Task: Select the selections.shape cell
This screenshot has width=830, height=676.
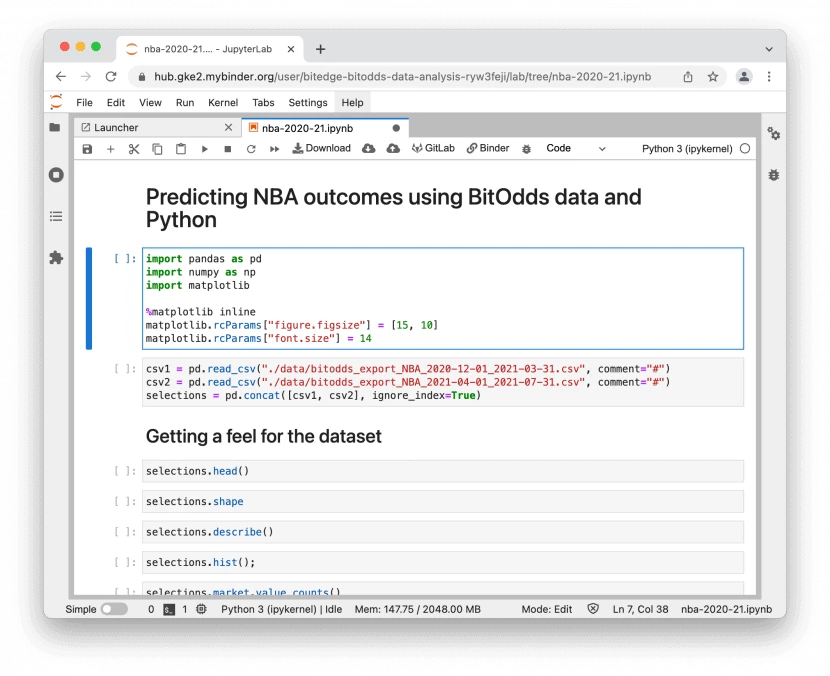Action: tap(443, 501)
